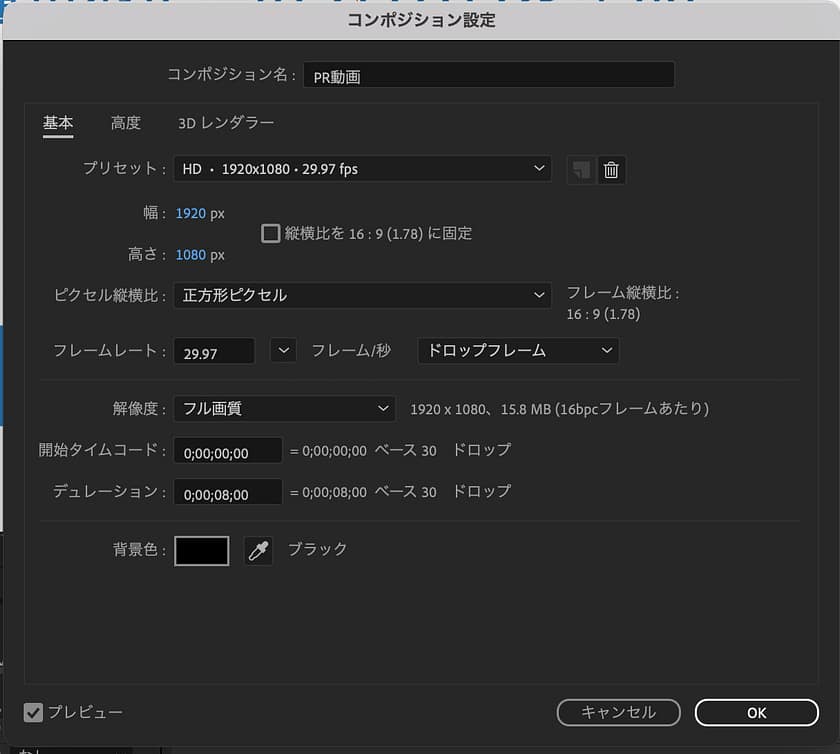Switch to the 高度 tab

click(125, 123)
